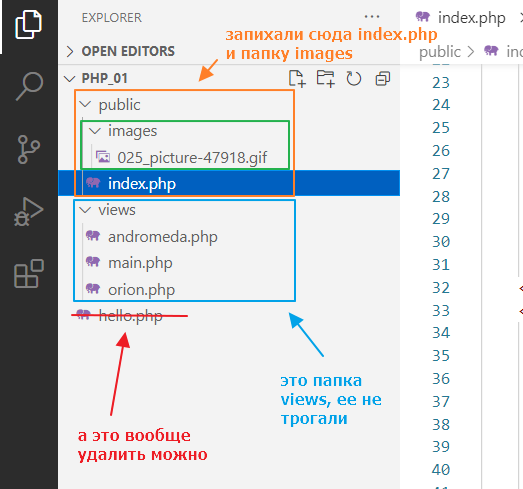Click the public breadcrumb segment
This screenshot has width=523, height=489.
(x=440, y=52)
